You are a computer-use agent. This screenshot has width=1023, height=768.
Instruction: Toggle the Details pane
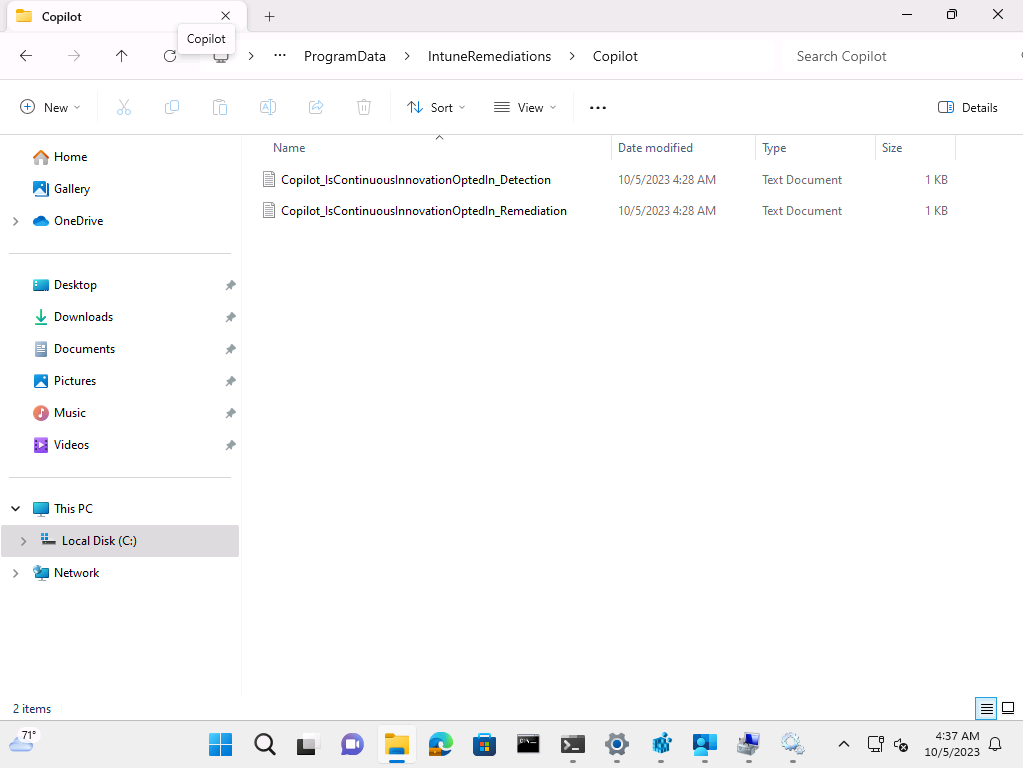(968, 108)
